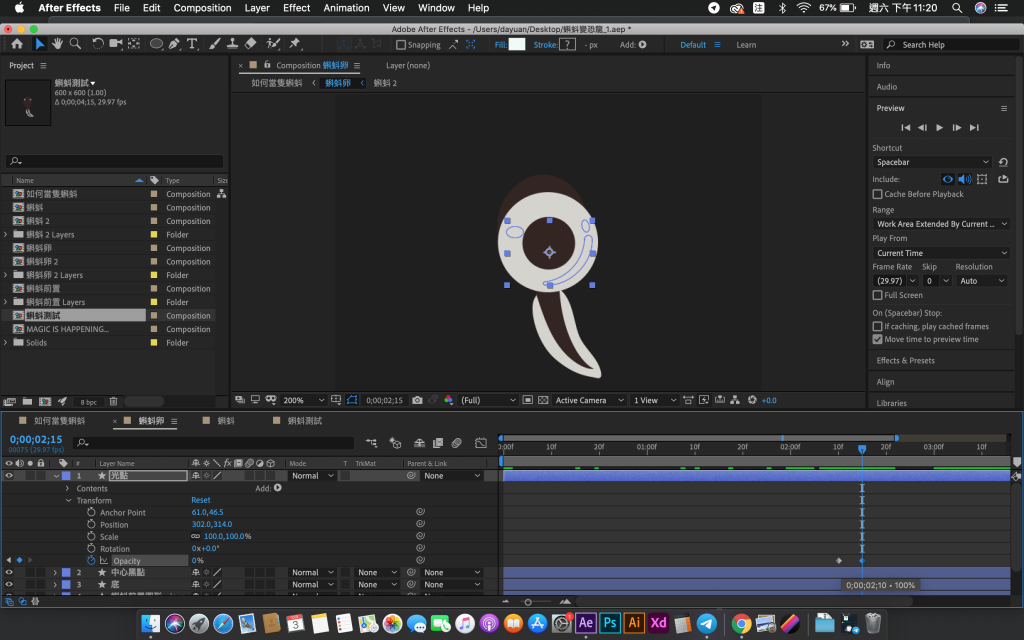The width and height of the screenshot is (1024, 640).
Task: Switch to the 蝌蚪測試 timeline tab
Action: tap(305, 421)
